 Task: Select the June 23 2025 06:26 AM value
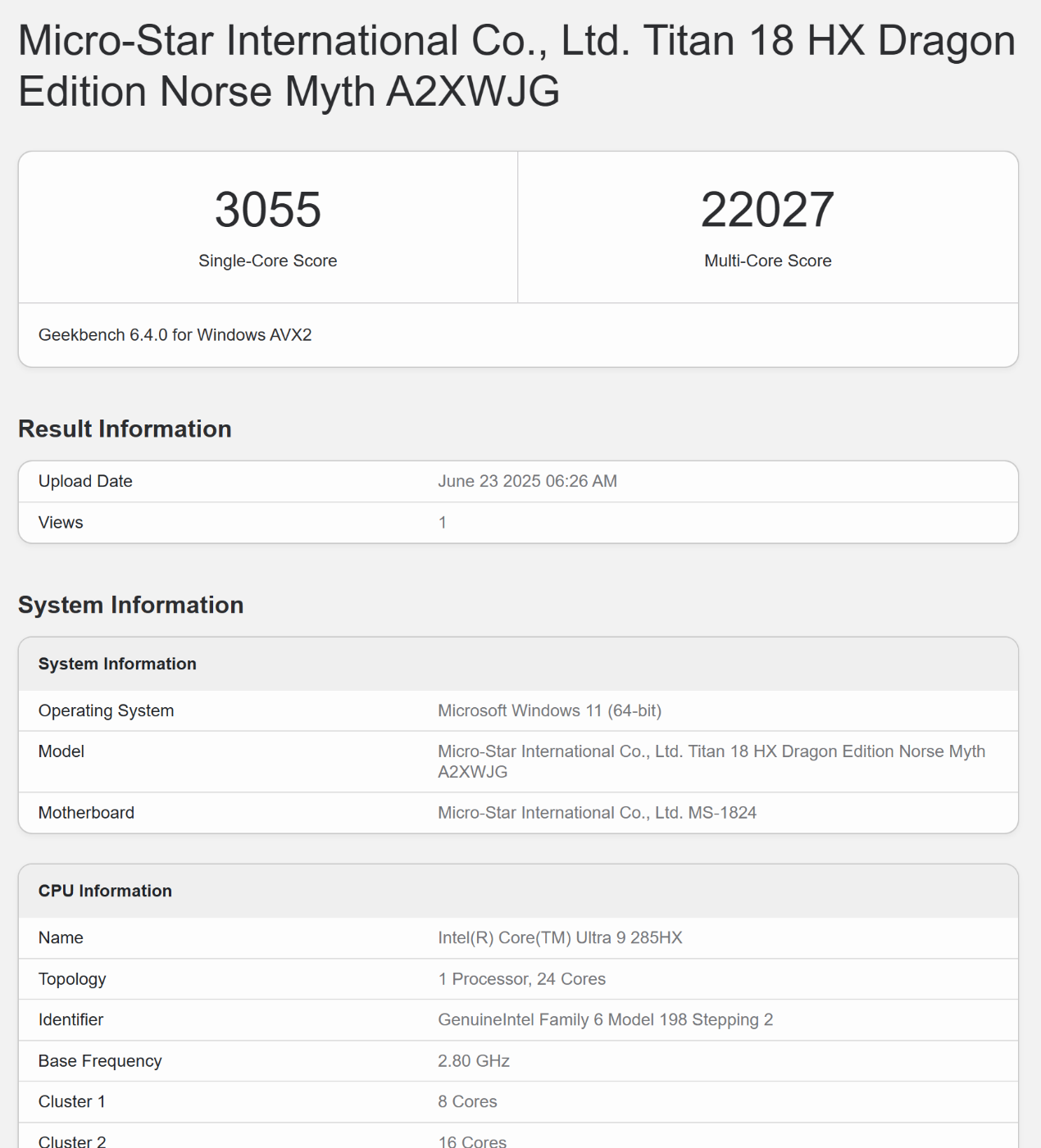coord(527,481)
